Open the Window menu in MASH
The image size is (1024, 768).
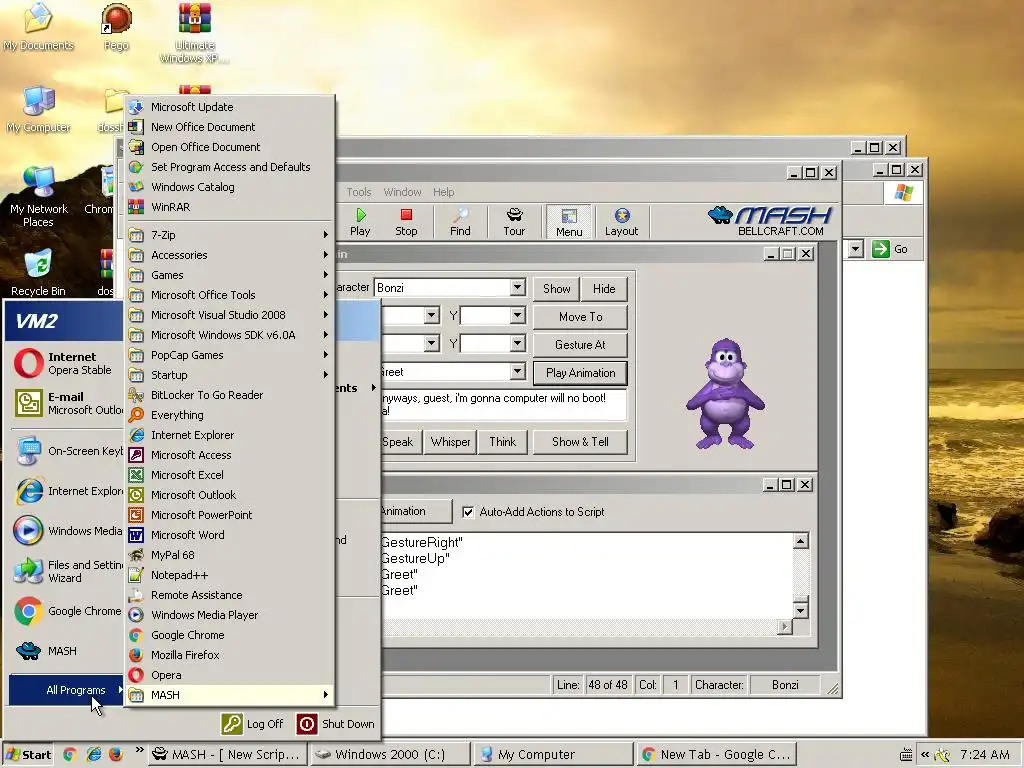click(402, 192)
